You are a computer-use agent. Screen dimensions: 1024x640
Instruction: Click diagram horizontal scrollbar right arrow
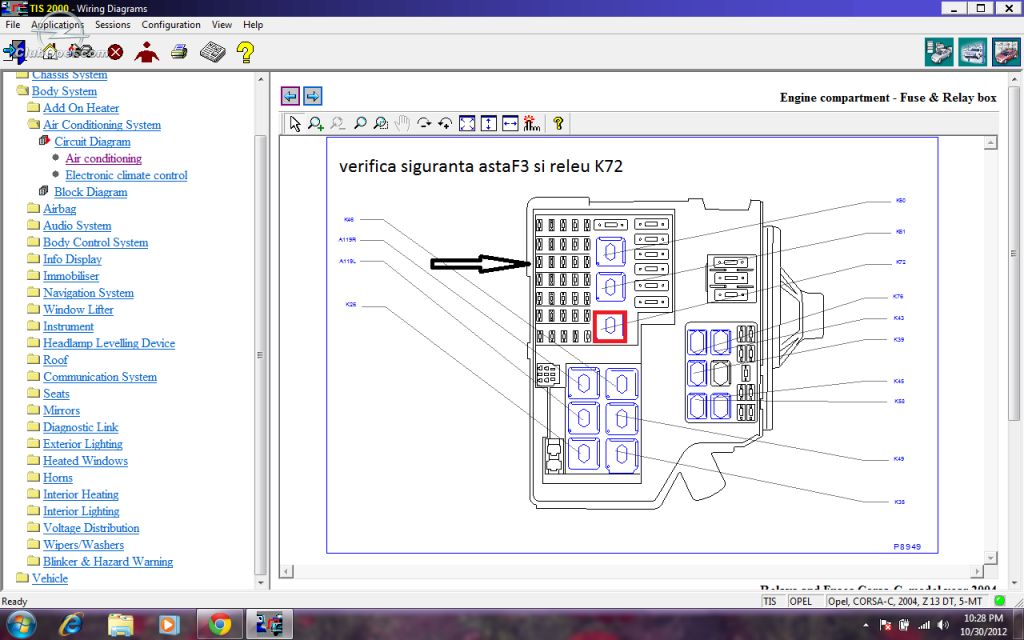coord(977,571)
